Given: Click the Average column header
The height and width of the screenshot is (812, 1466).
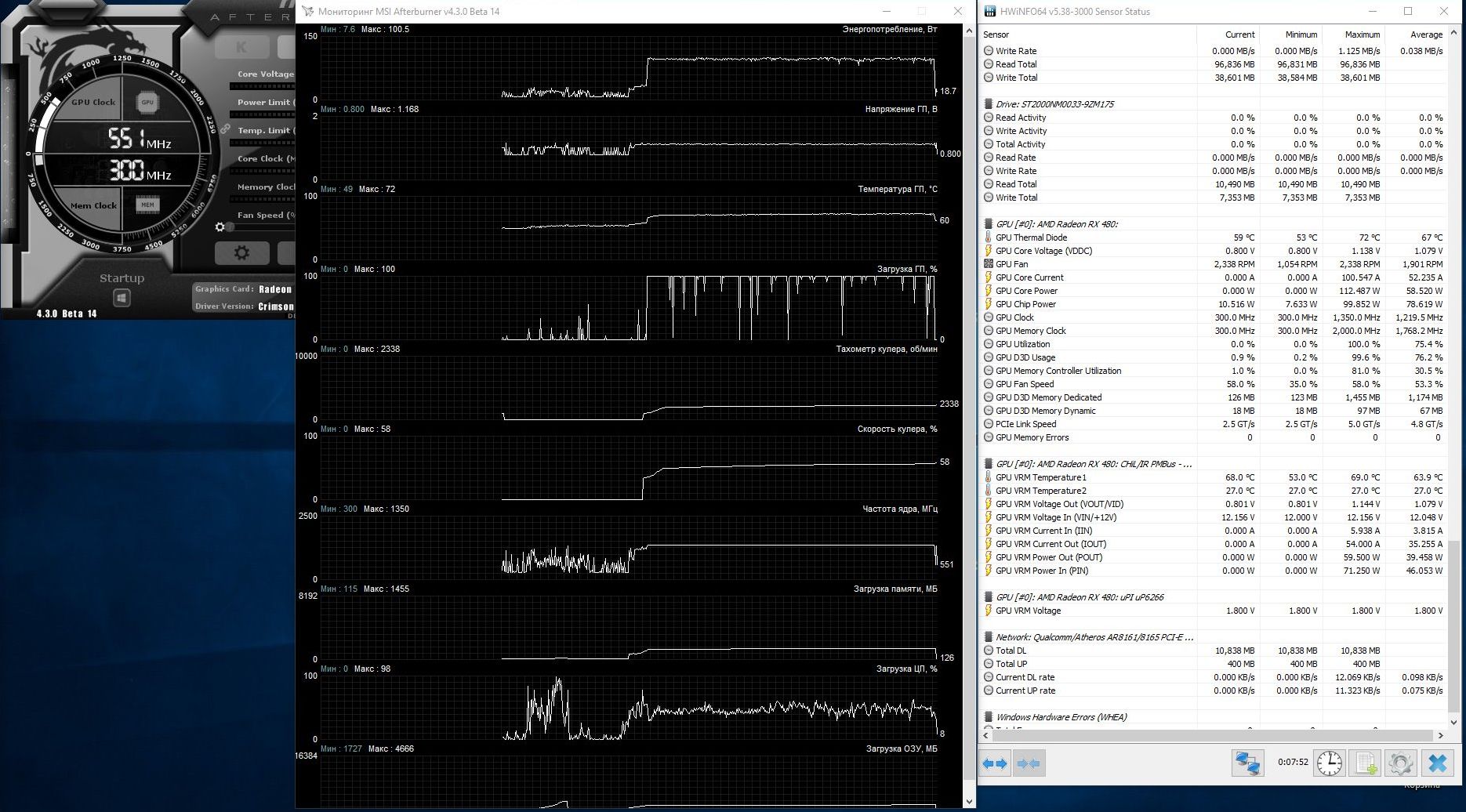Looking at the screenshot, I should (1416, 34).
